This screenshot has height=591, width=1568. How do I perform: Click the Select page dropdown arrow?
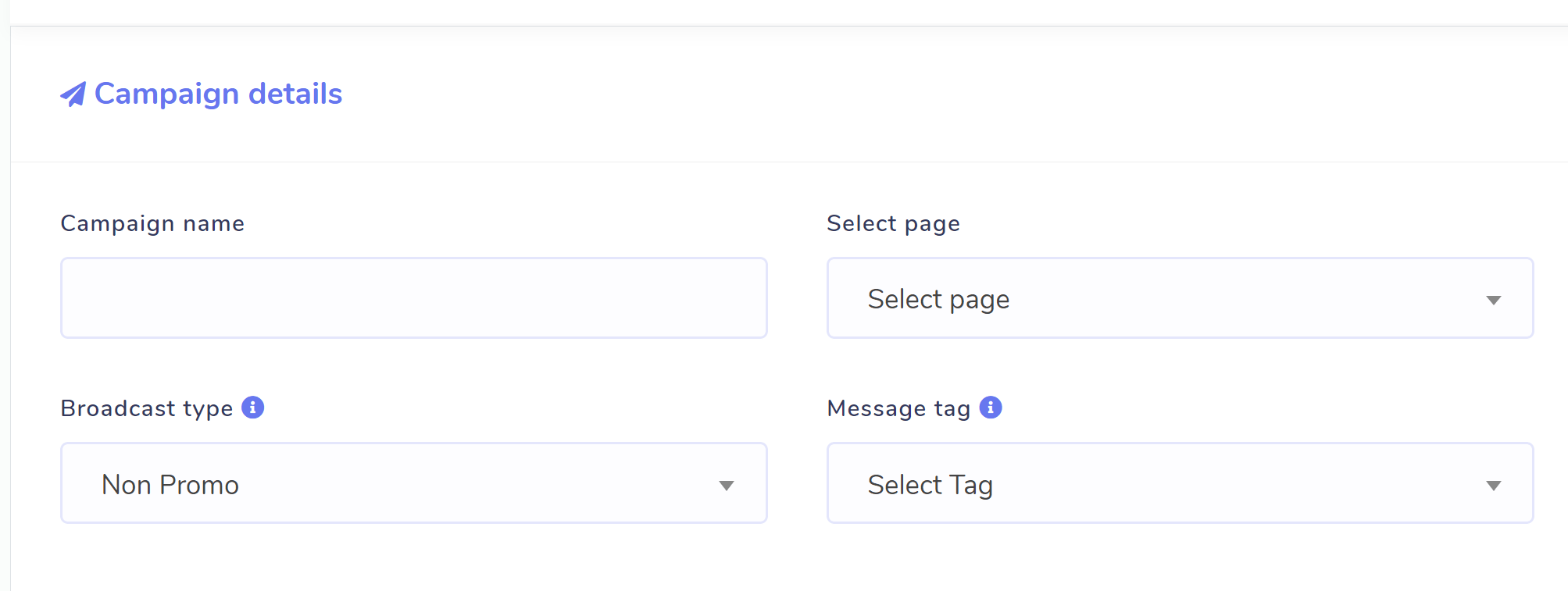1493,301
